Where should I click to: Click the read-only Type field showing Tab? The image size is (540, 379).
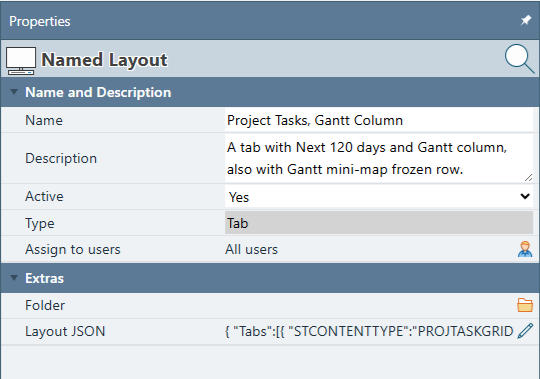click(x=379, y=223)
